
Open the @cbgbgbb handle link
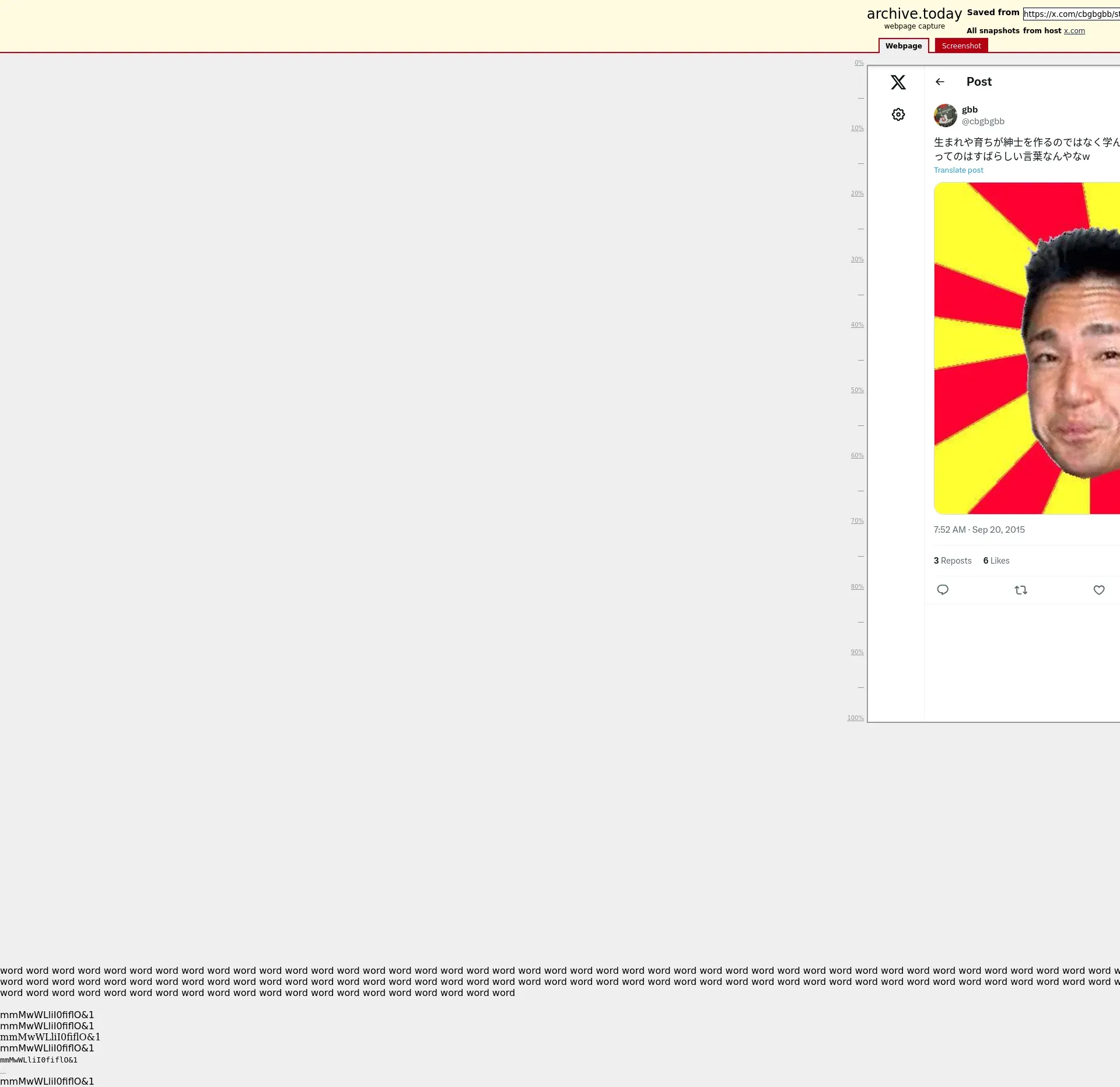(x=982, y=121)
